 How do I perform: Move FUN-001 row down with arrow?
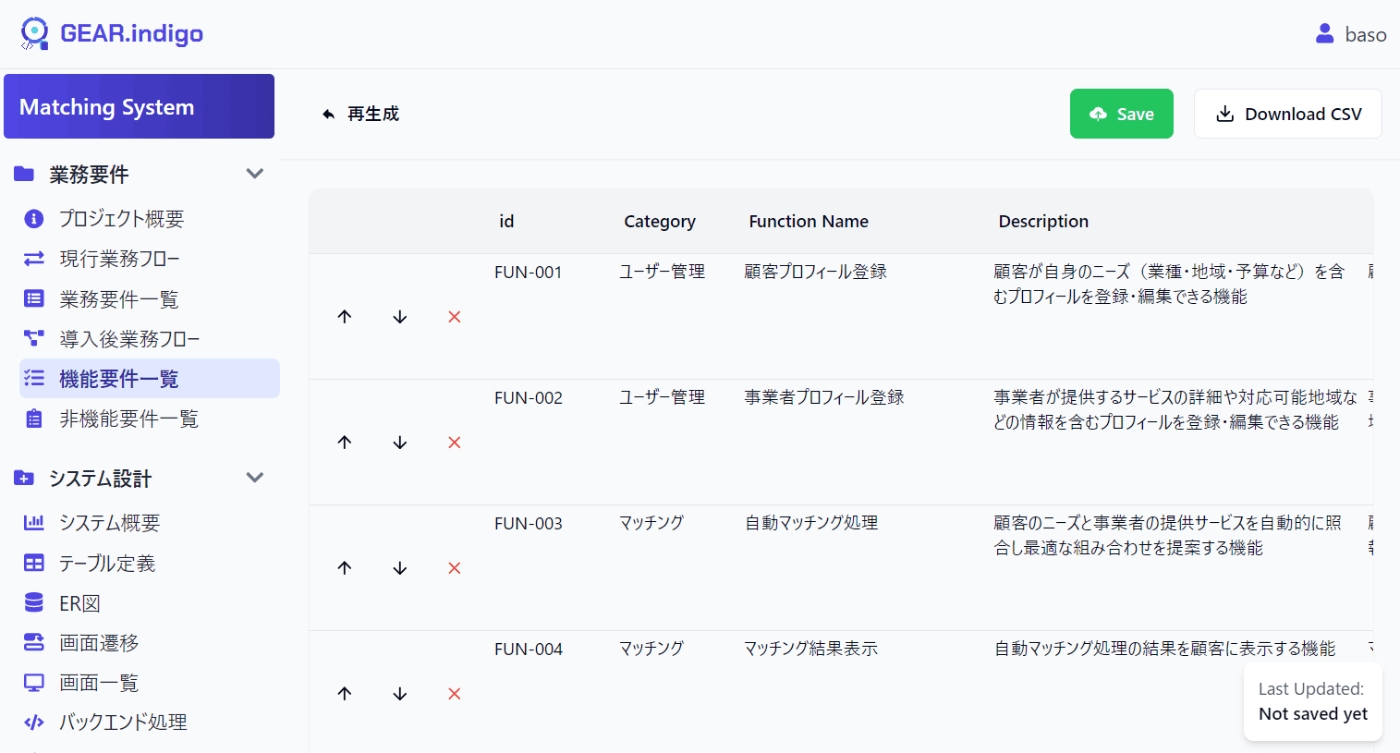pyautogui.click(x=400, y=317)
